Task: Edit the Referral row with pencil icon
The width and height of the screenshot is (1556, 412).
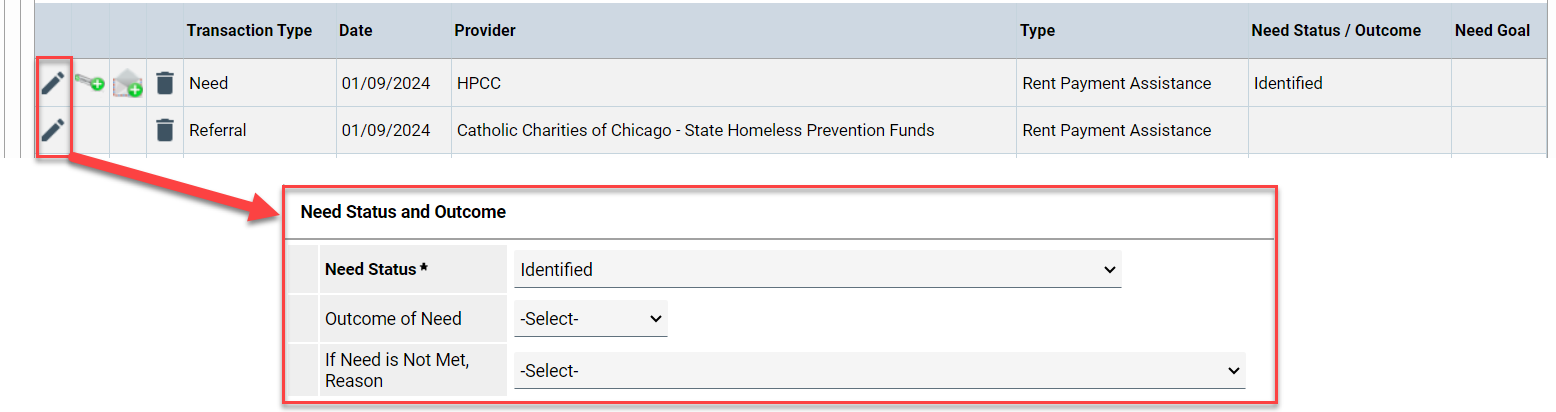Action: point(53,130)
